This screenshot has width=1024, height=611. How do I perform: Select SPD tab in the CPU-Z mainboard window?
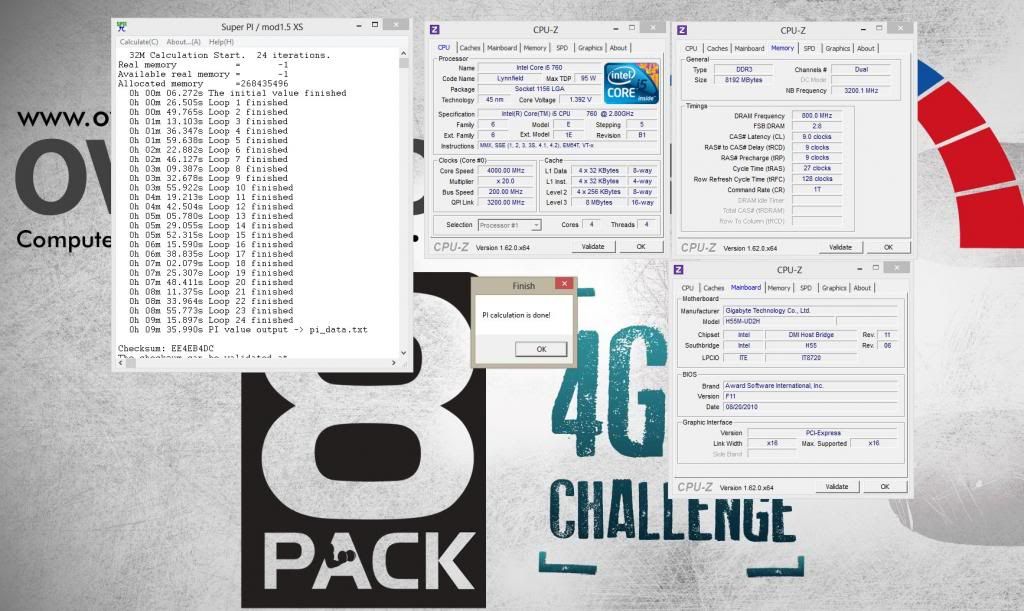[x=807, y=288]
